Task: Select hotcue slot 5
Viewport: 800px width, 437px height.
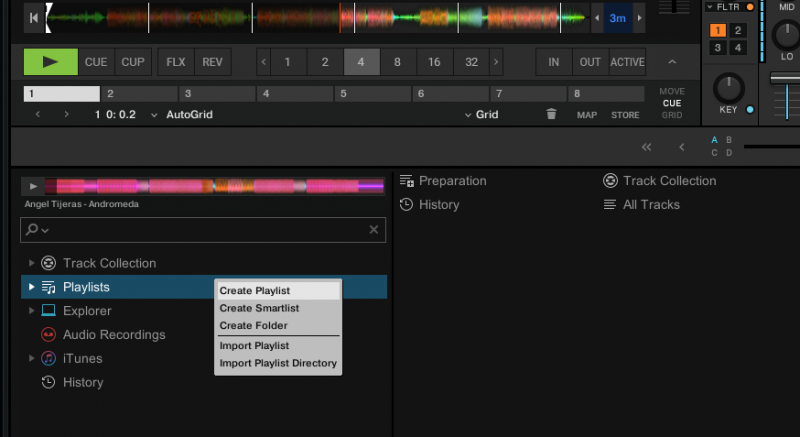Action: 373,93
